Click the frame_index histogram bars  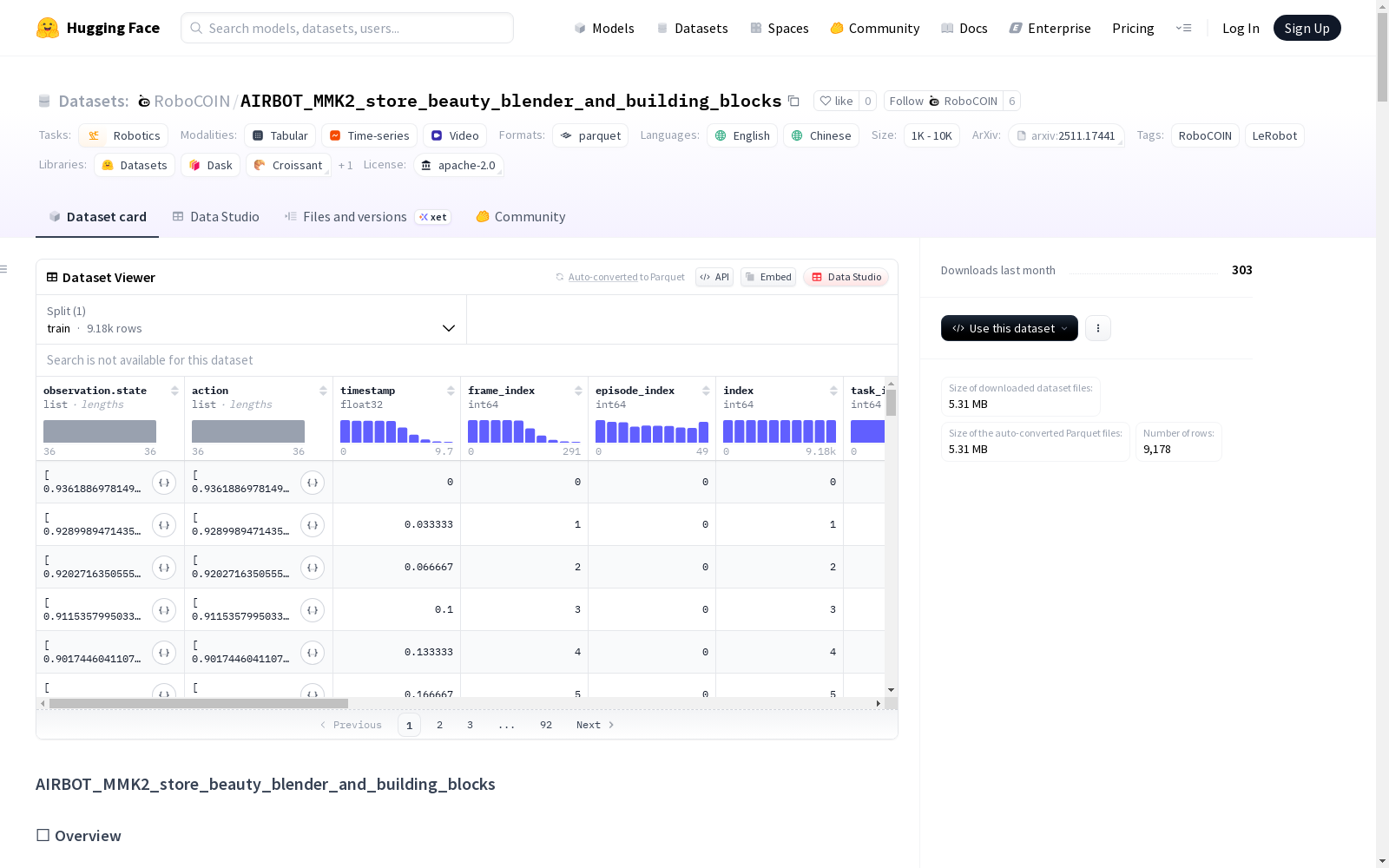(524, 431)
